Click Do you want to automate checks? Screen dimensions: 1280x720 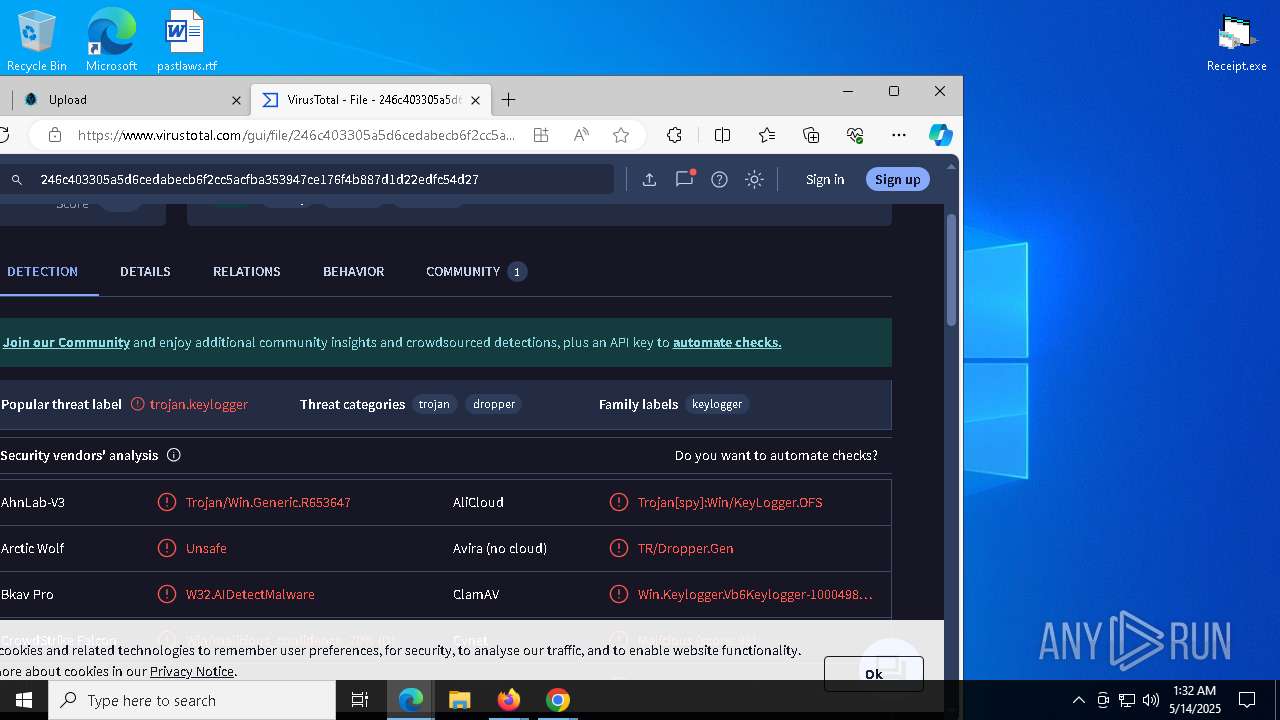pos(776,455)
